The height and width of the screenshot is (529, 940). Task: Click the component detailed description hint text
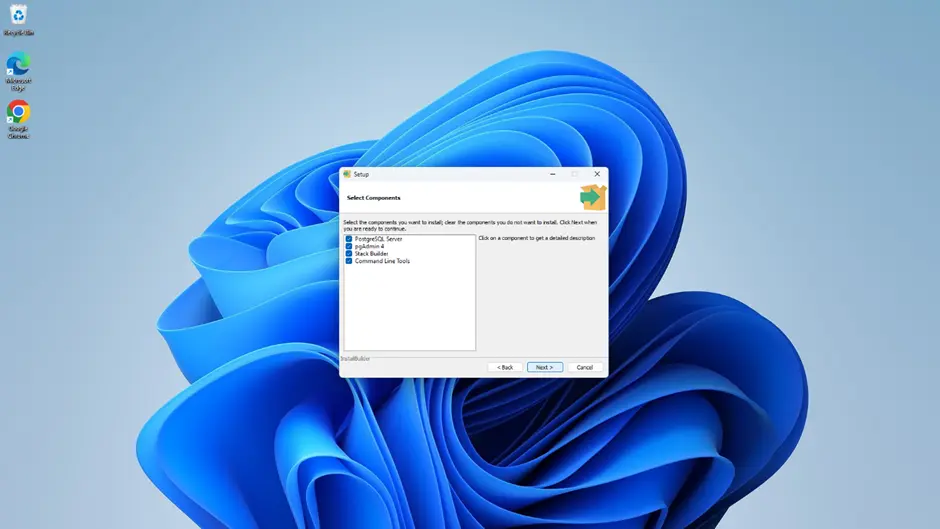(x=537, y=238)
